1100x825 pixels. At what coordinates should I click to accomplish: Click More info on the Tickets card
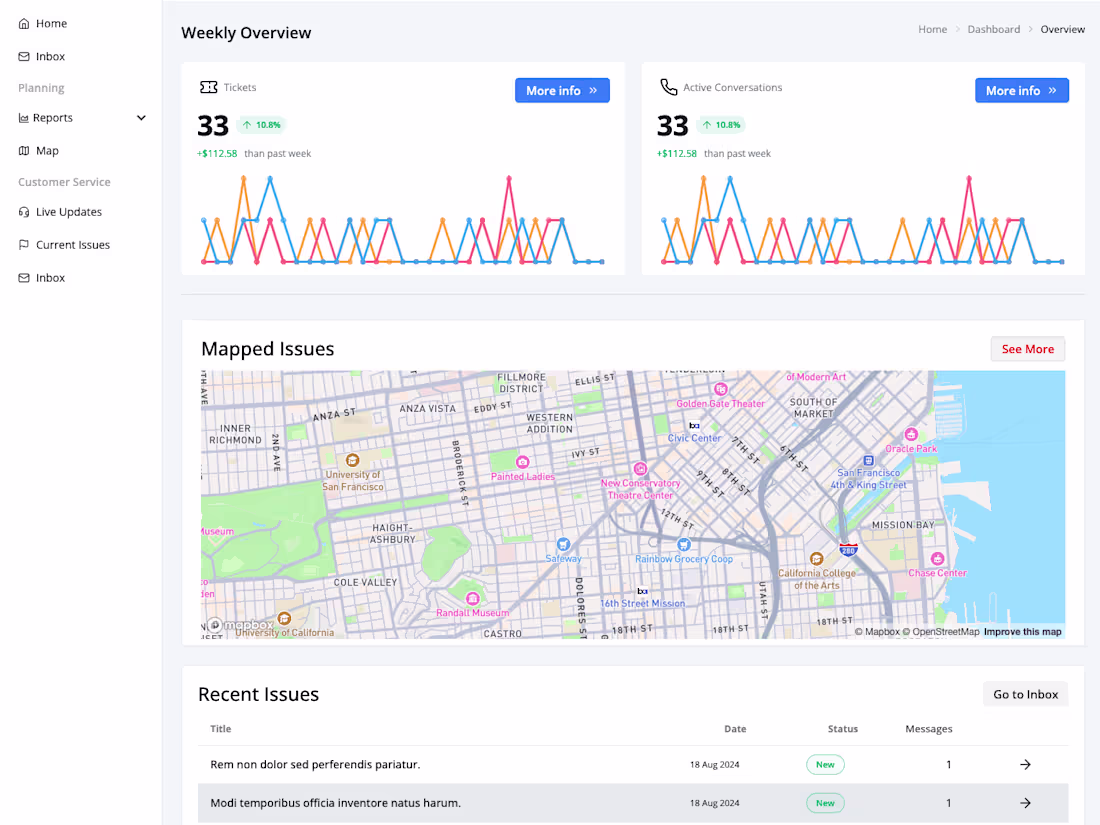point(562,90)
